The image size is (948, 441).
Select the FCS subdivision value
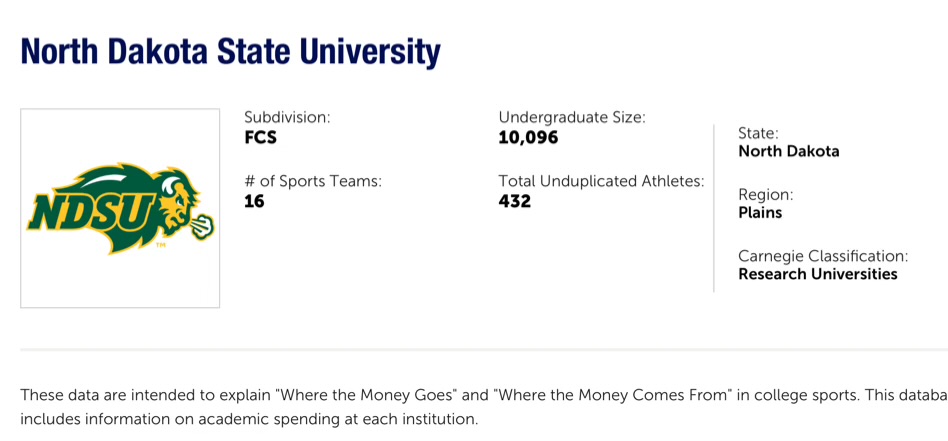[x=261, y=137]
